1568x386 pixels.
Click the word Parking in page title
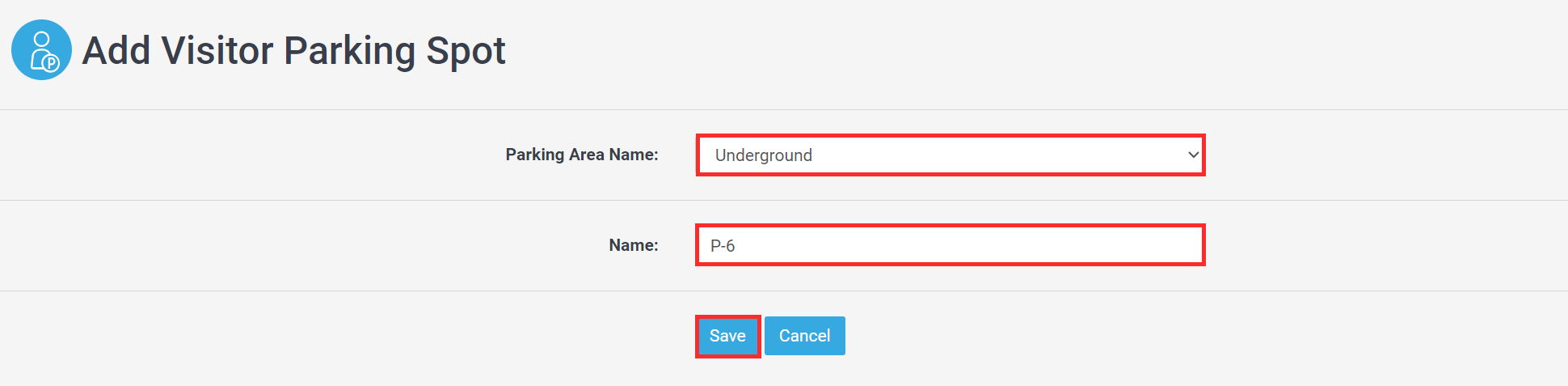coord(349,52)
